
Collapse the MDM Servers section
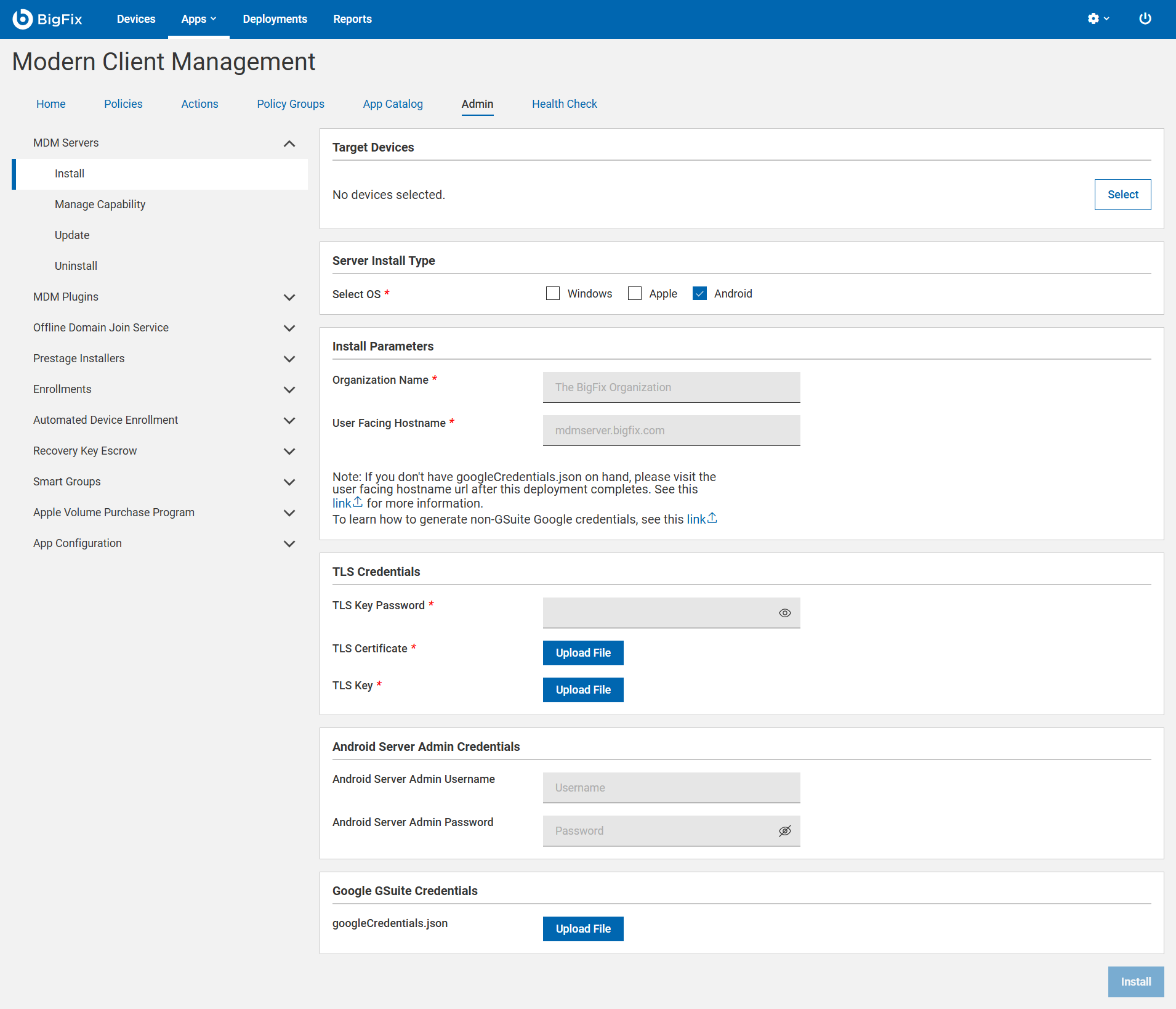pos(289,143)
